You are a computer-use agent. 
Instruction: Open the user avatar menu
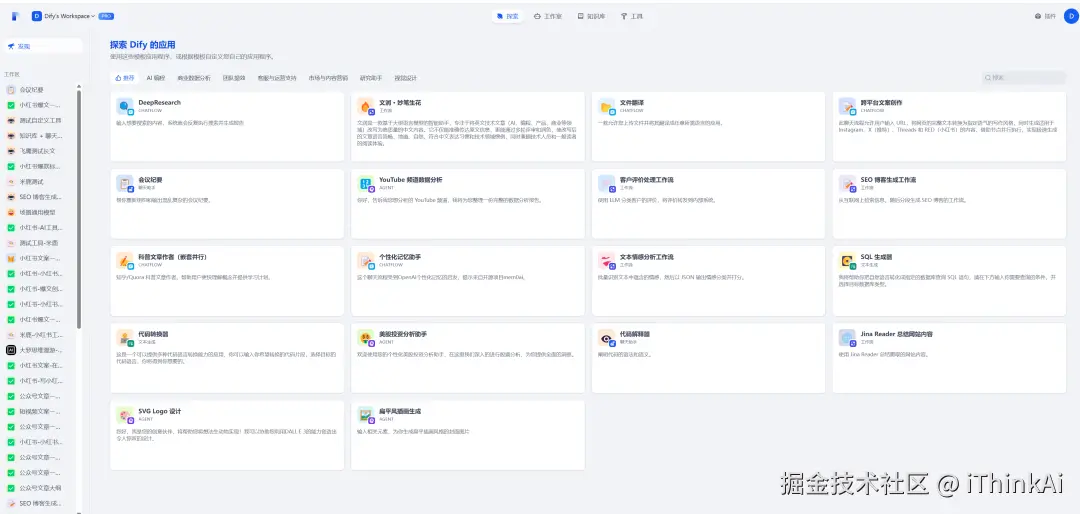click(x=1070, y=16)
